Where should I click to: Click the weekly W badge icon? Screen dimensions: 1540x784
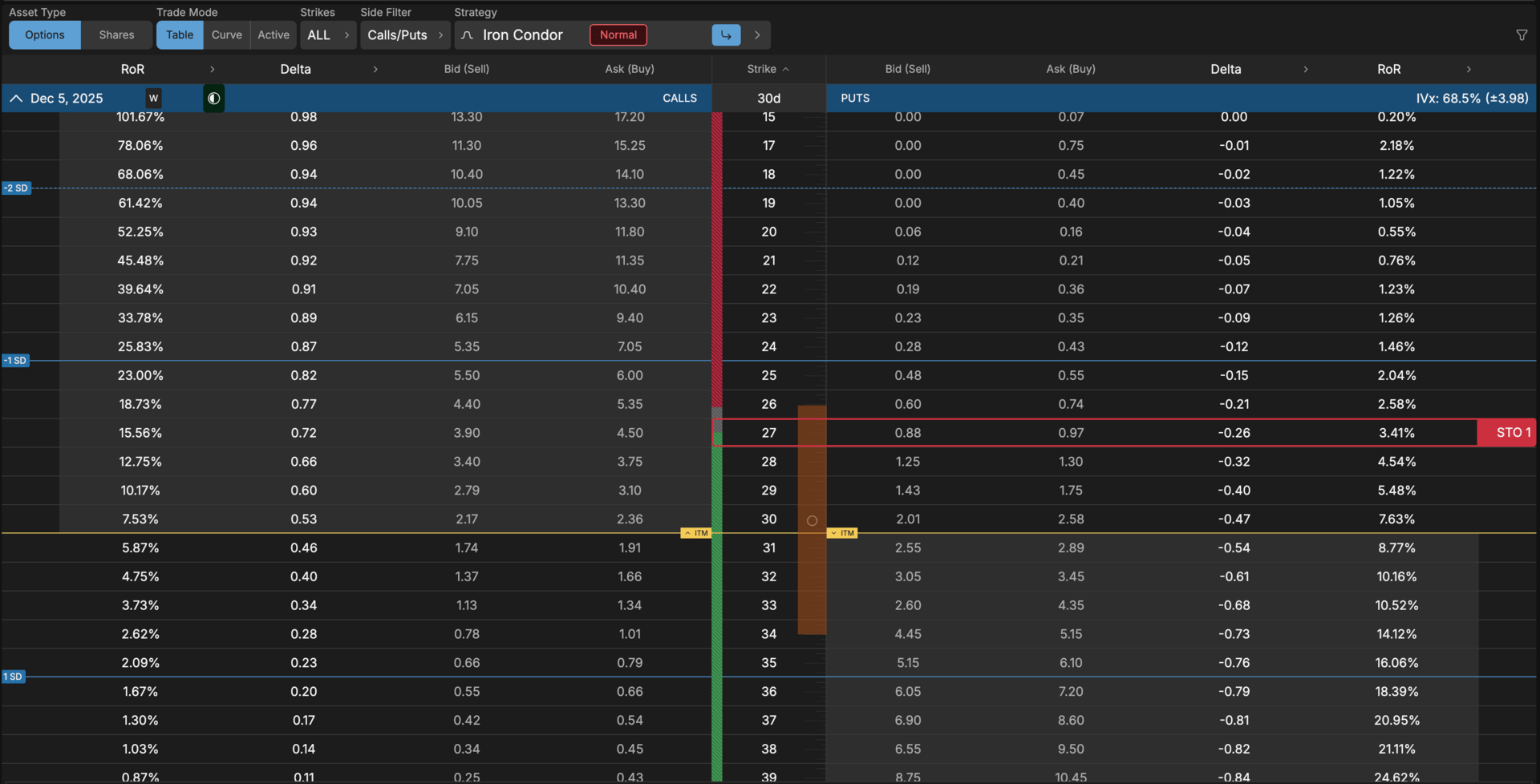pos(153,99)
